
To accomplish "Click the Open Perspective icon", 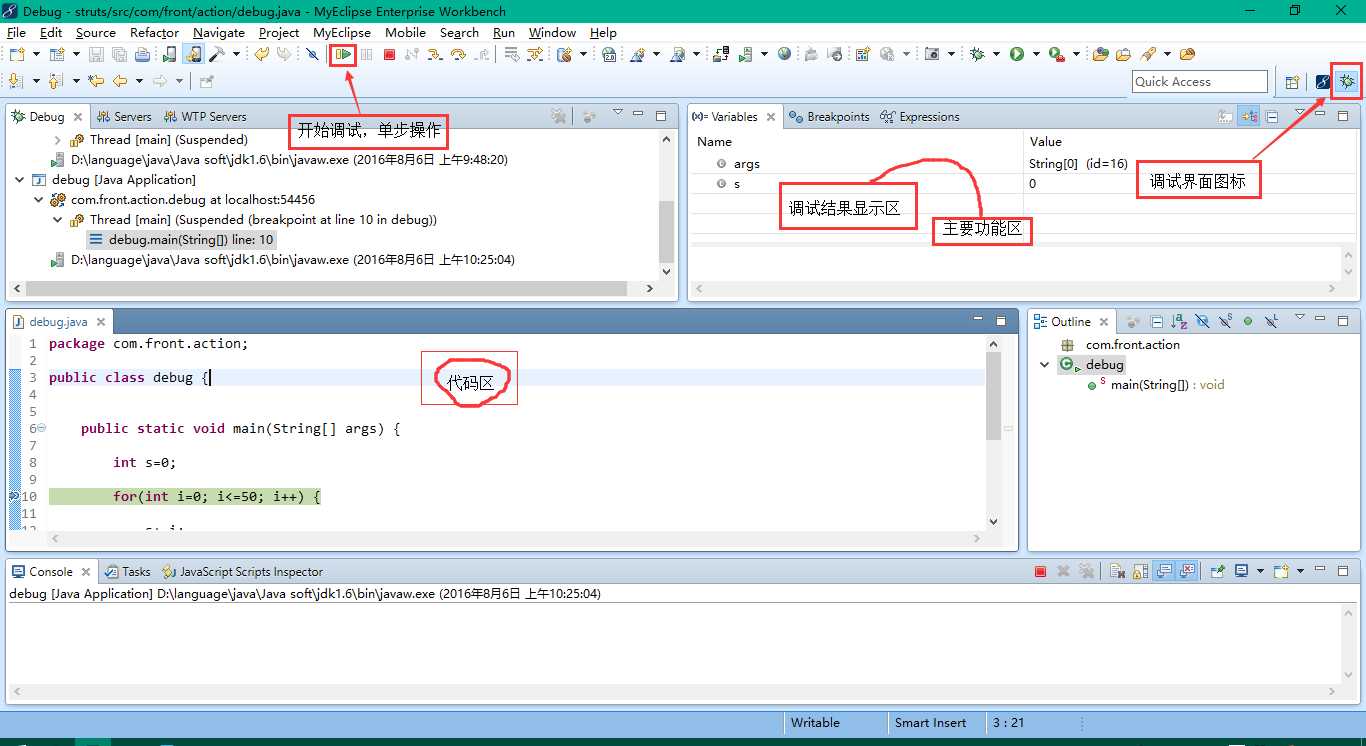I will pyautogui.click(x=1291, y=82).
